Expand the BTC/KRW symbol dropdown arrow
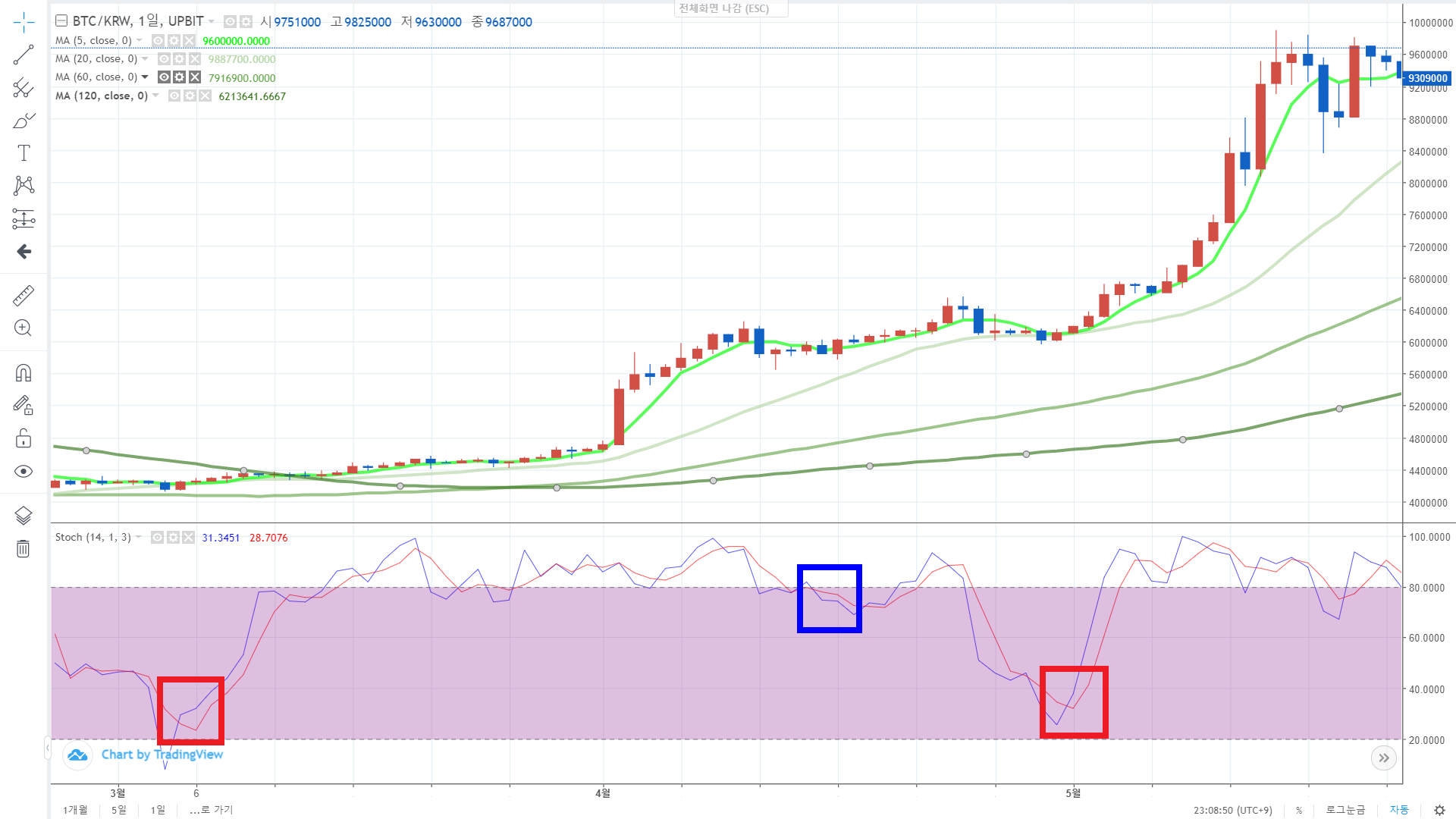1456x819 pixels. tap(212, 21)
